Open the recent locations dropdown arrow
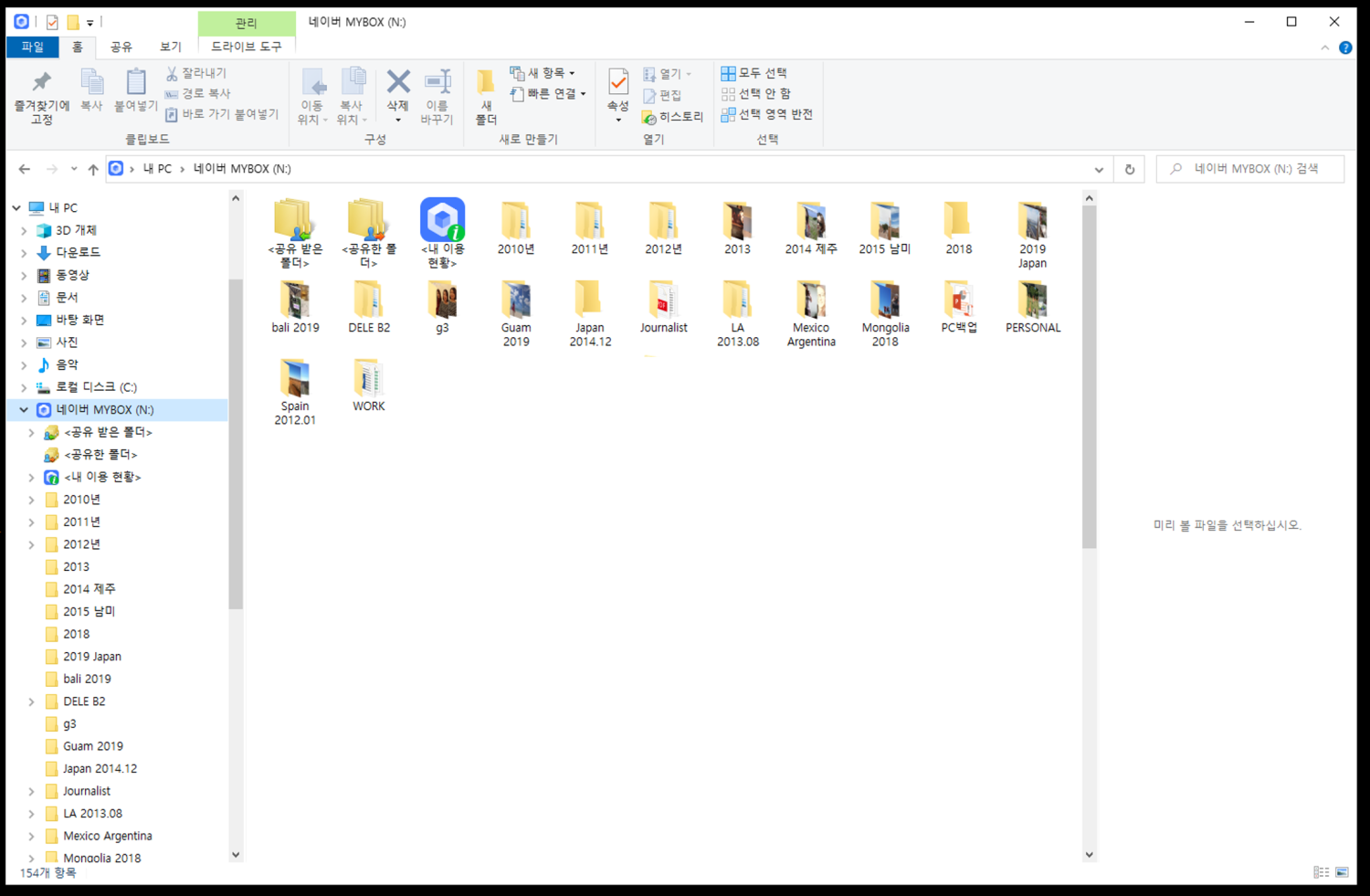 [74, 169]
